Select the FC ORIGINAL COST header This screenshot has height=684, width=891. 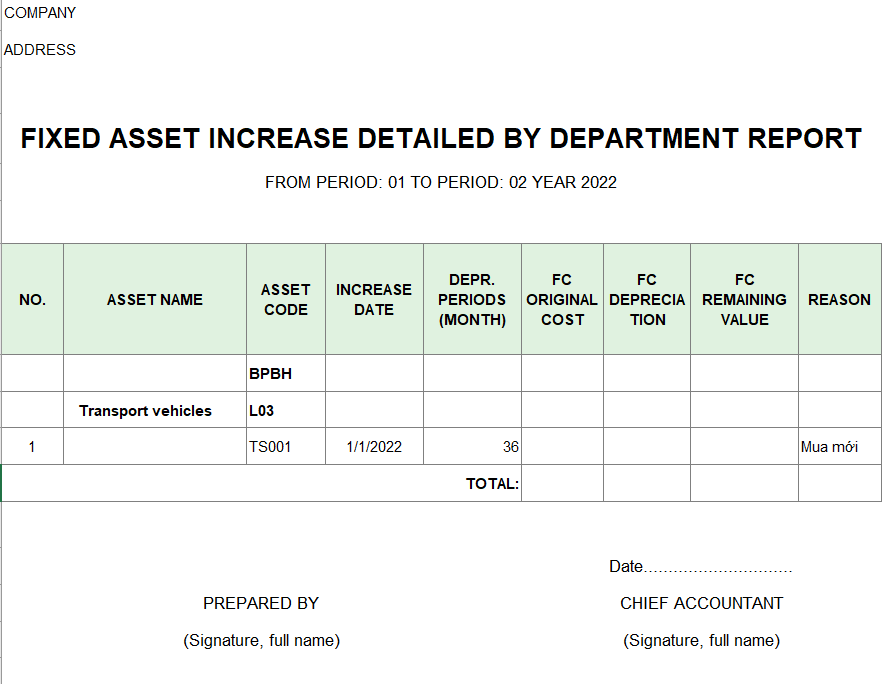(x=562, y=300)
